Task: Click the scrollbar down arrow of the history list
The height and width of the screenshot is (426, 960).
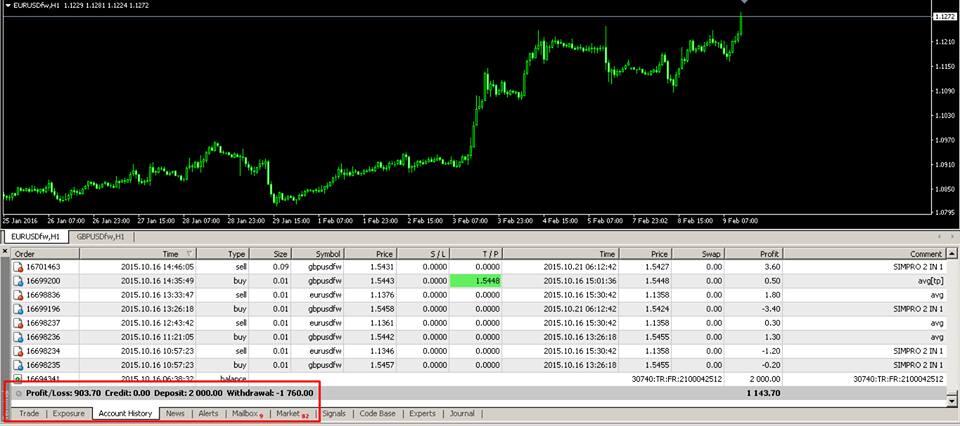Action: click(951, 402)
